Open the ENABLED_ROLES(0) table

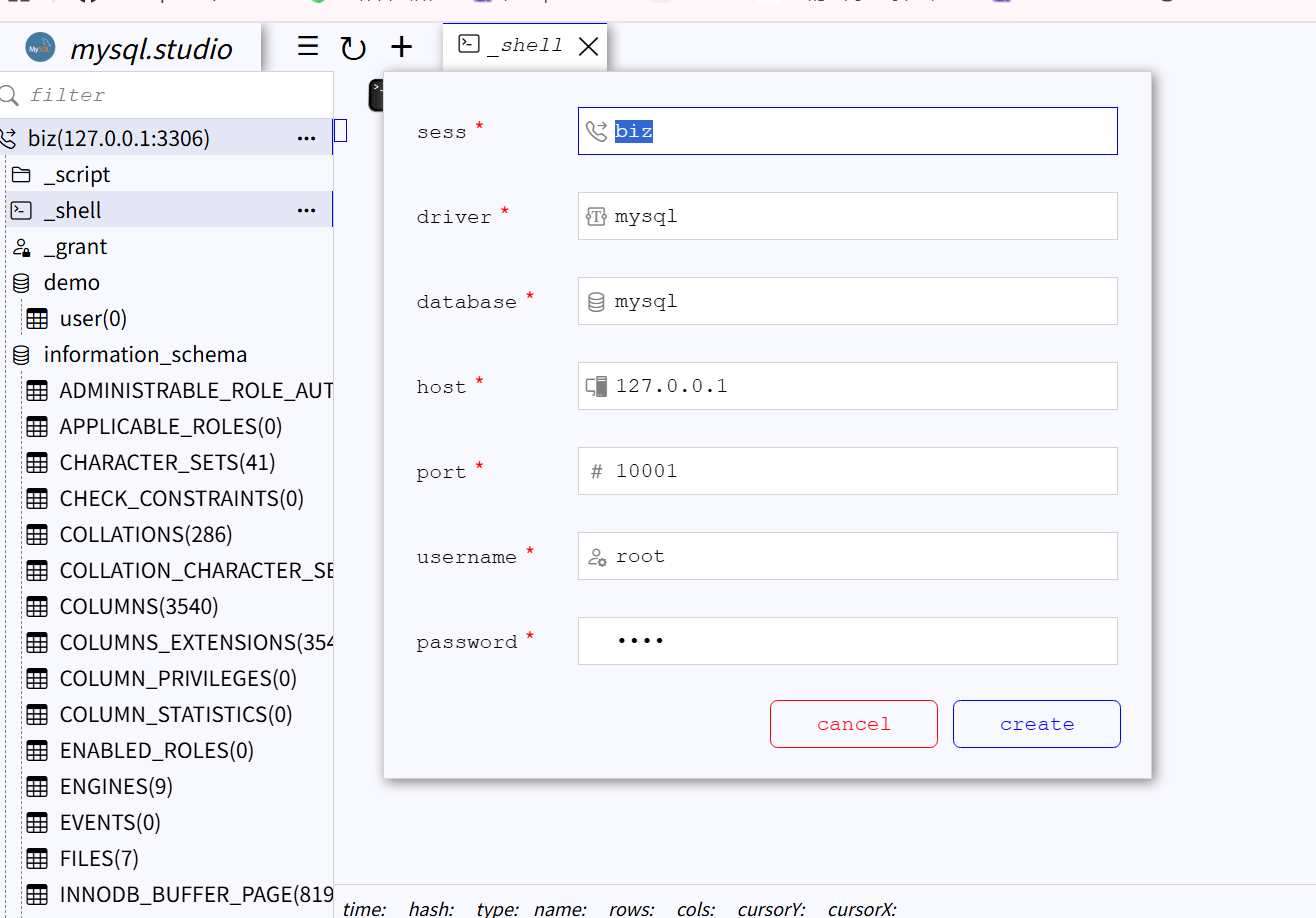click(x=157, y=750)
